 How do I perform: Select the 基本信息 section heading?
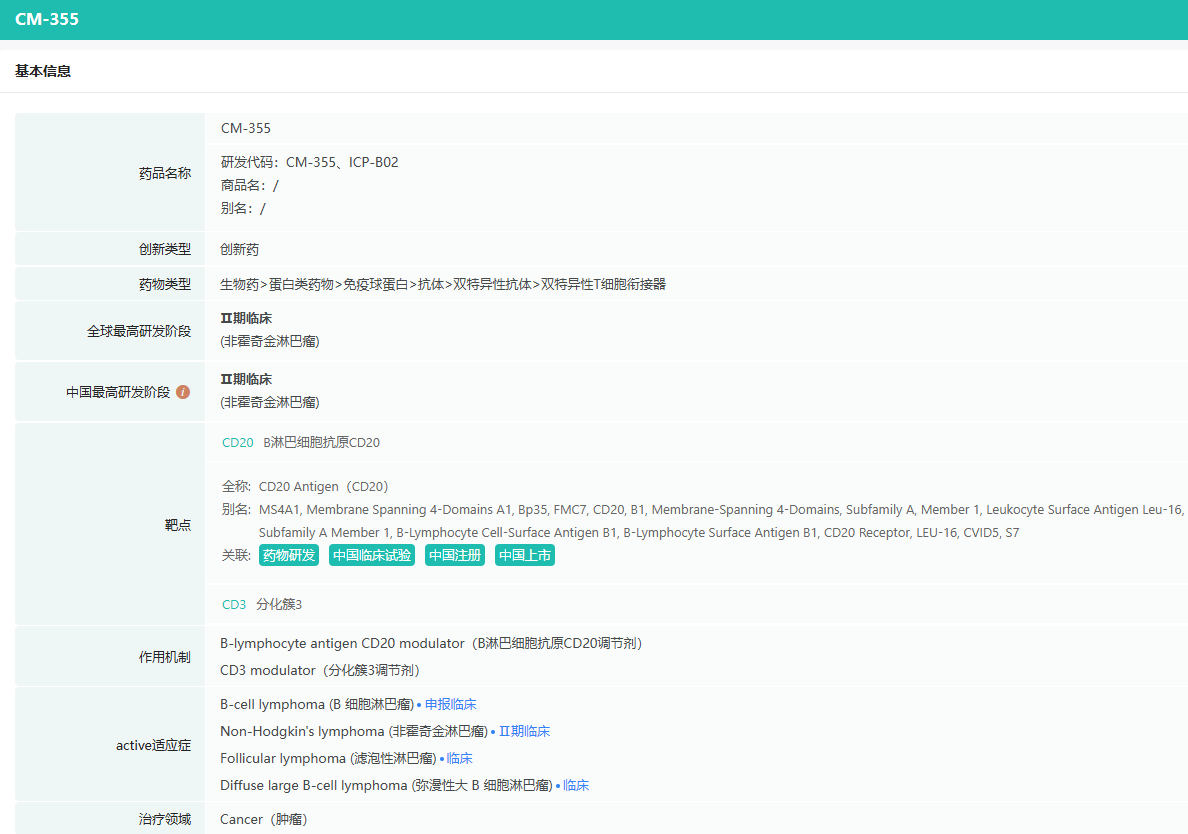point(43,71)
